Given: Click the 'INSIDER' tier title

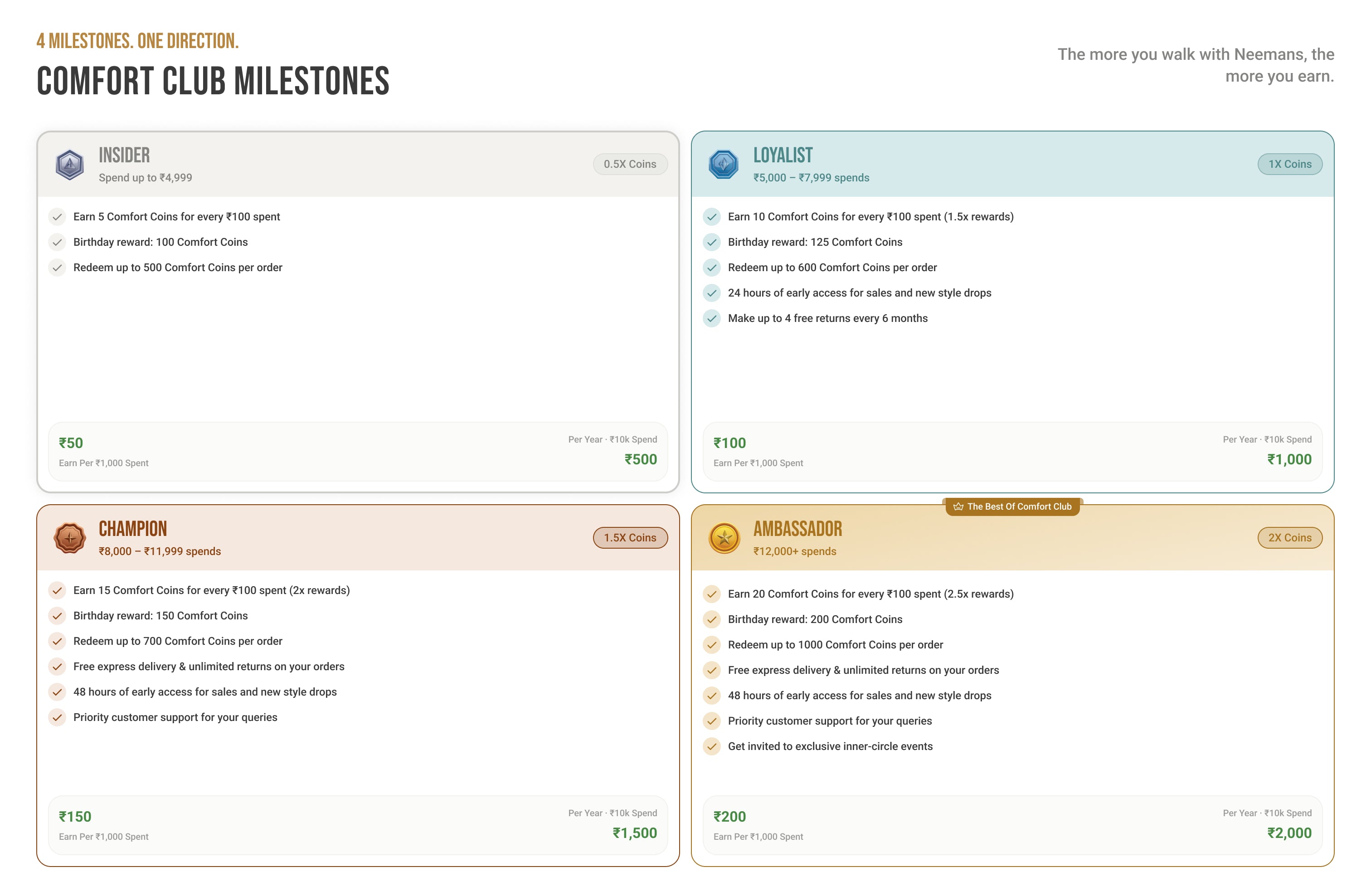Looking at the screenshot, I should click(124, 155).
